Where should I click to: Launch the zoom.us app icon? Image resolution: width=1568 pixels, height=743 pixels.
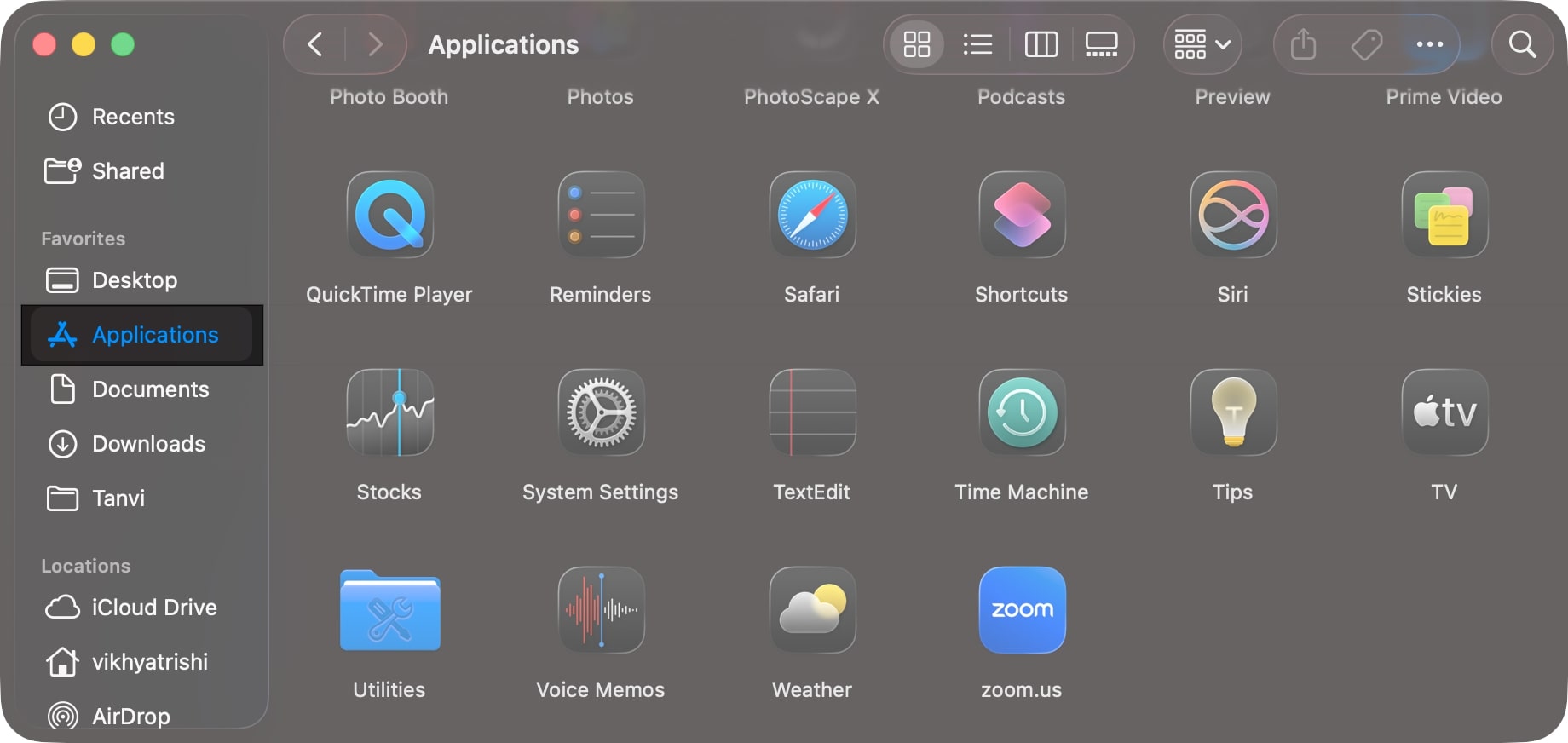pyautogui.click(x=1022, y=610)
